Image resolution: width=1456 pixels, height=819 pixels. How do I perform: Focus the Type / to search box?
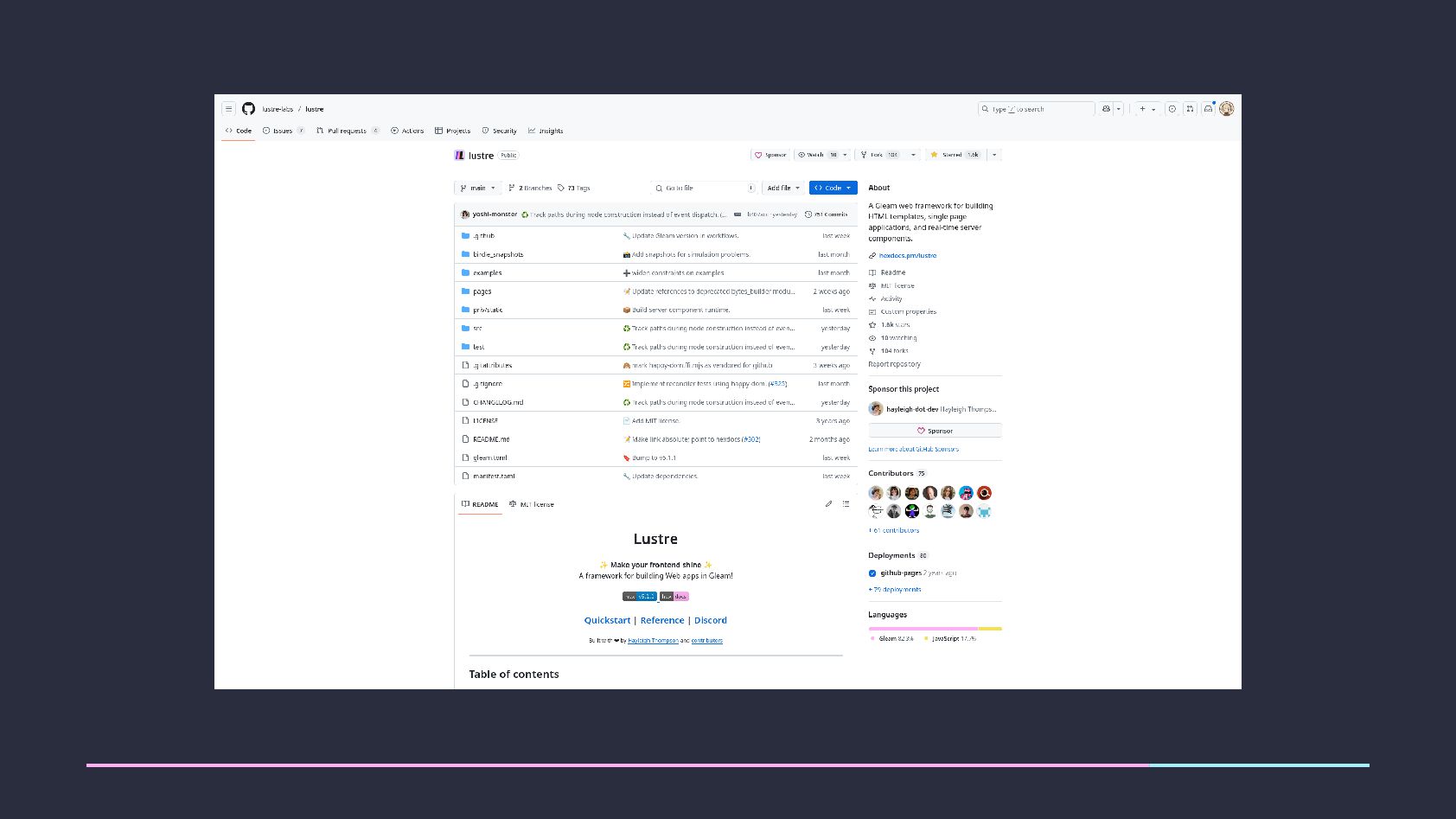tap(1036, 109)
